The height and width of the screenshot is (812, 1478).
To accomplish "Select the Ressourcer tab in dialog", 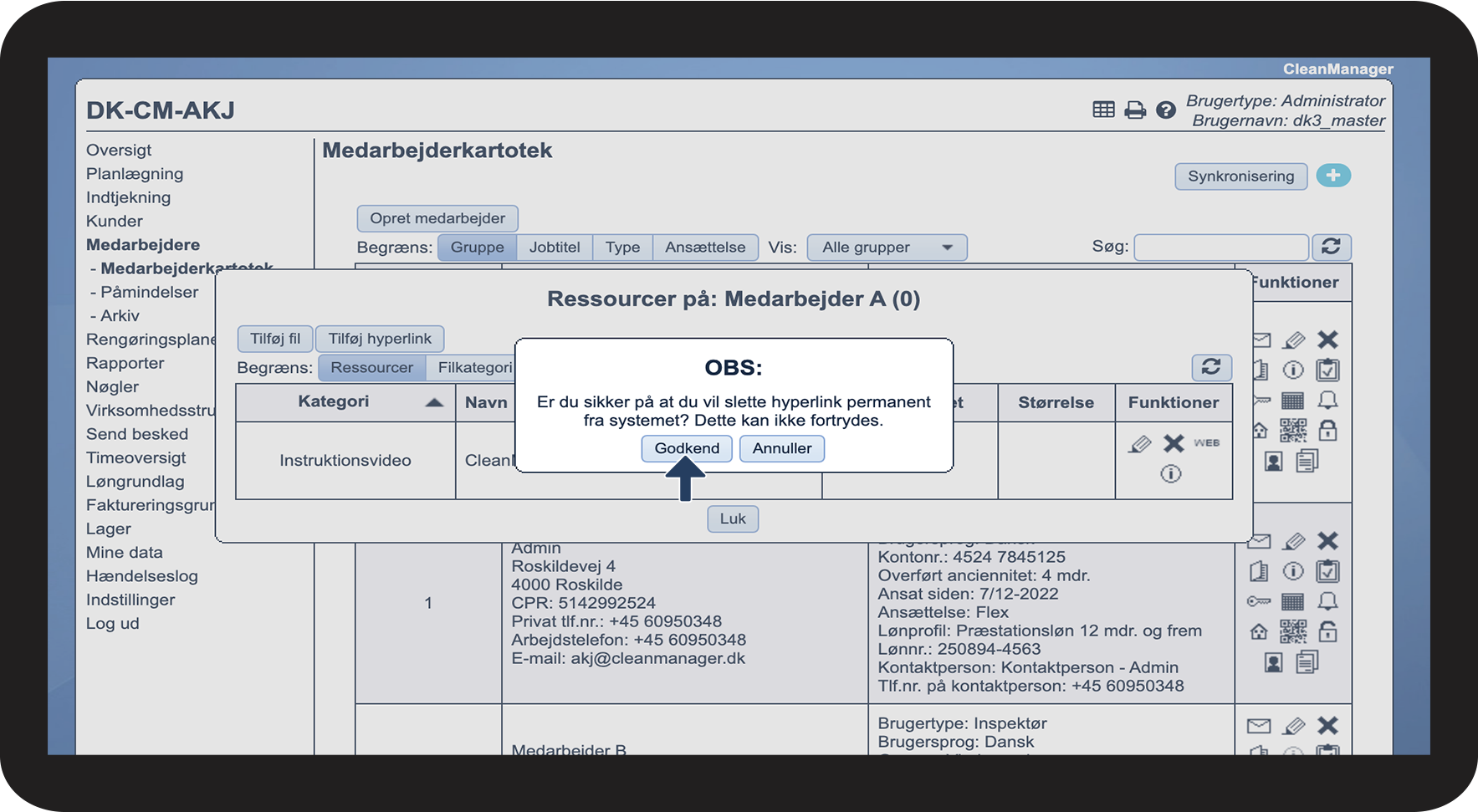I will (x=371, y=368).
